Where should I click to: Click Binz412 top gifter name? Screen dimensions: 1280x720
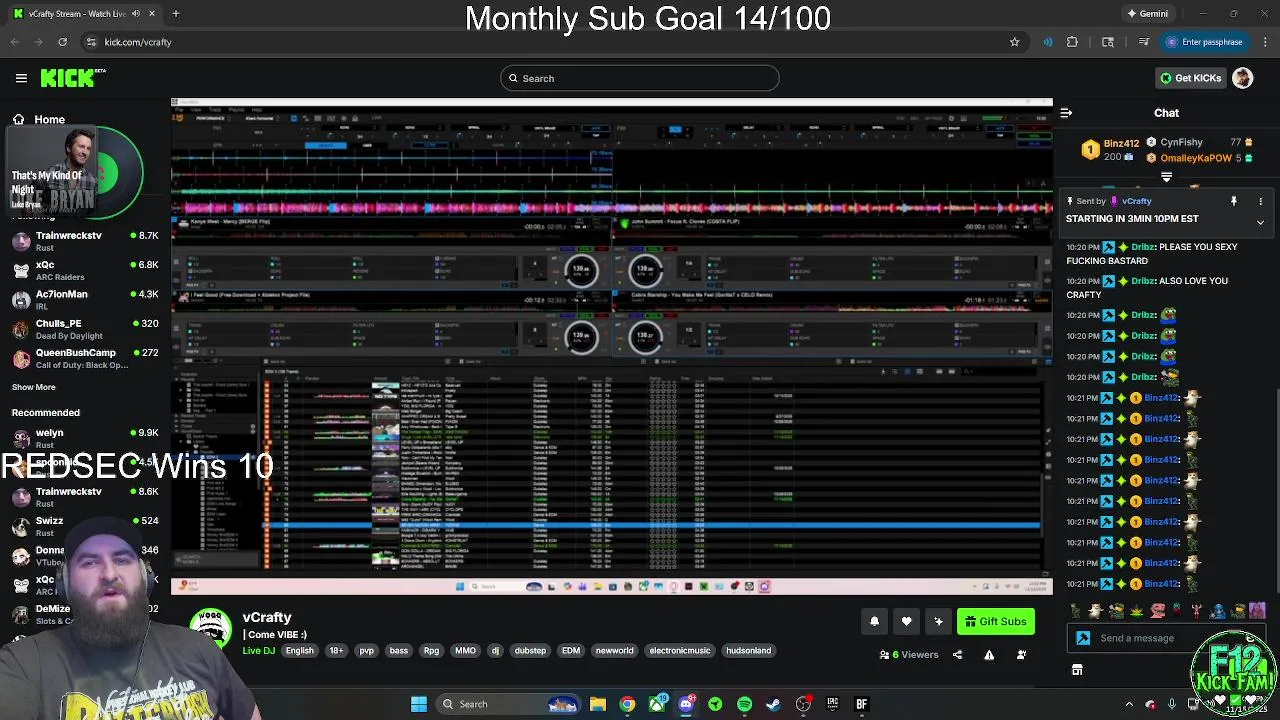(1121, 144)
